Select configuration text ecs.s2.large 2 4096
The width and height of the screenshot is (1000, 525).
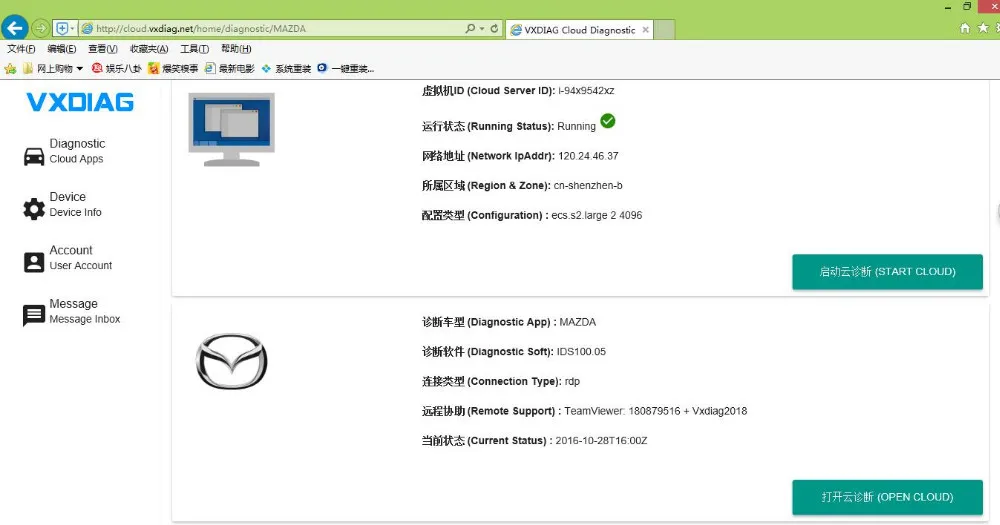click(x=596, y=216)
